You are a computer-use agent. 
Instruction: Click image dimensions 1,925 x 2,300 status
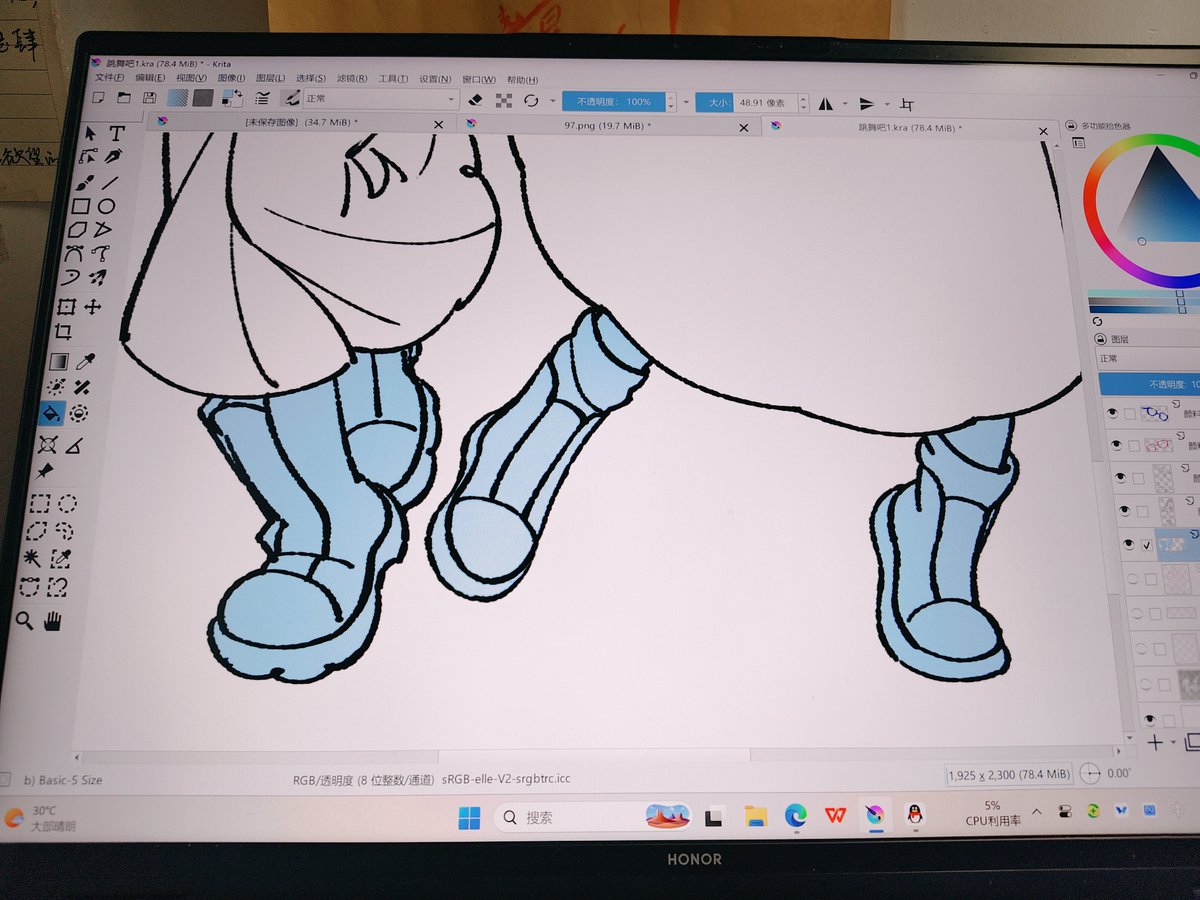pos(1007,774)
